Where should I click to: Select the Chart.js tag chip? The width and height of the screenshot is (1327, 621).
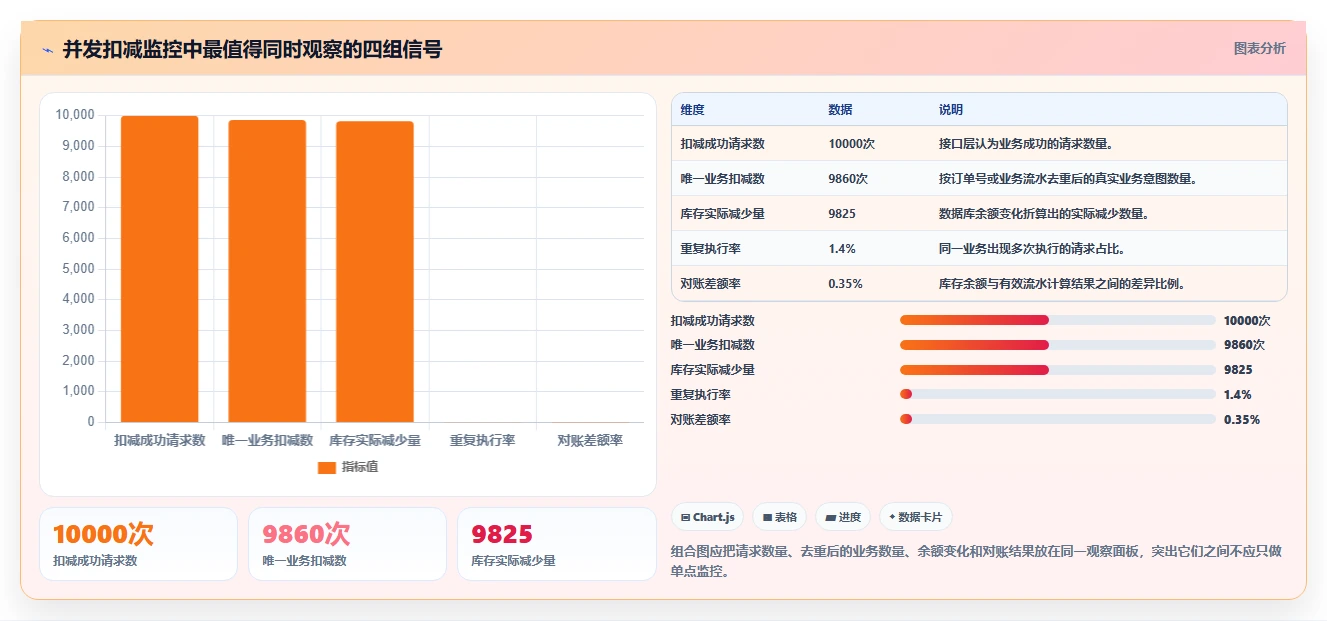tap(707, 517)
